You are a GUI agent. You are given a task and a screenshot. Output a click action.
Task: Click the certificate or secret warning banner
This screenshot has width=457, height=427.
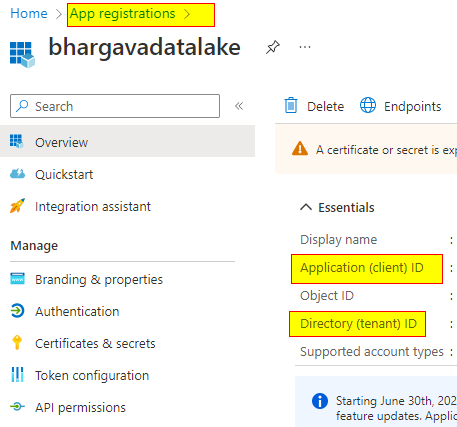pyautogui.click(x=366, y=149)
